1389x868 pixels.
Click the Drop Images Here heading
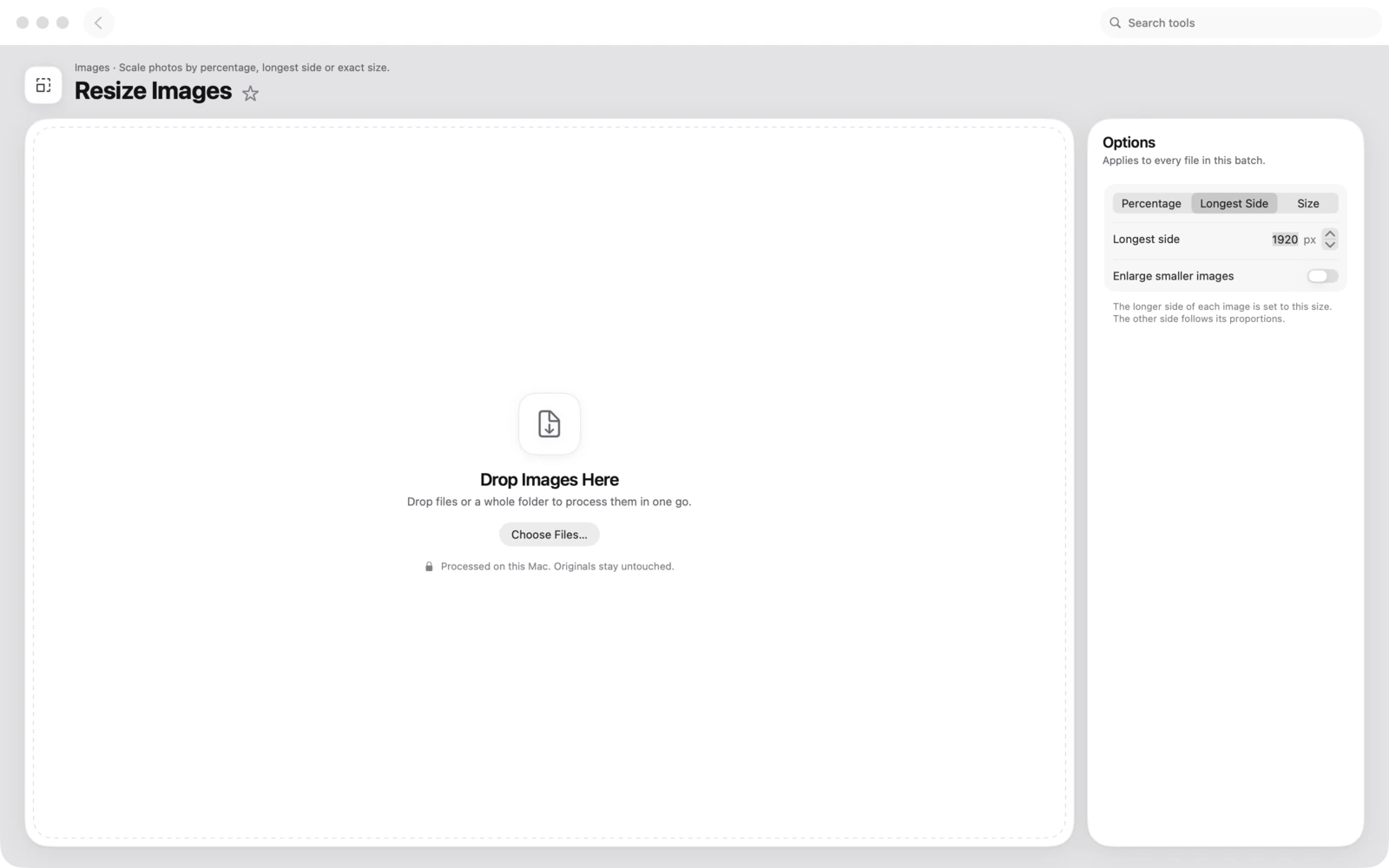coord(550,480)
